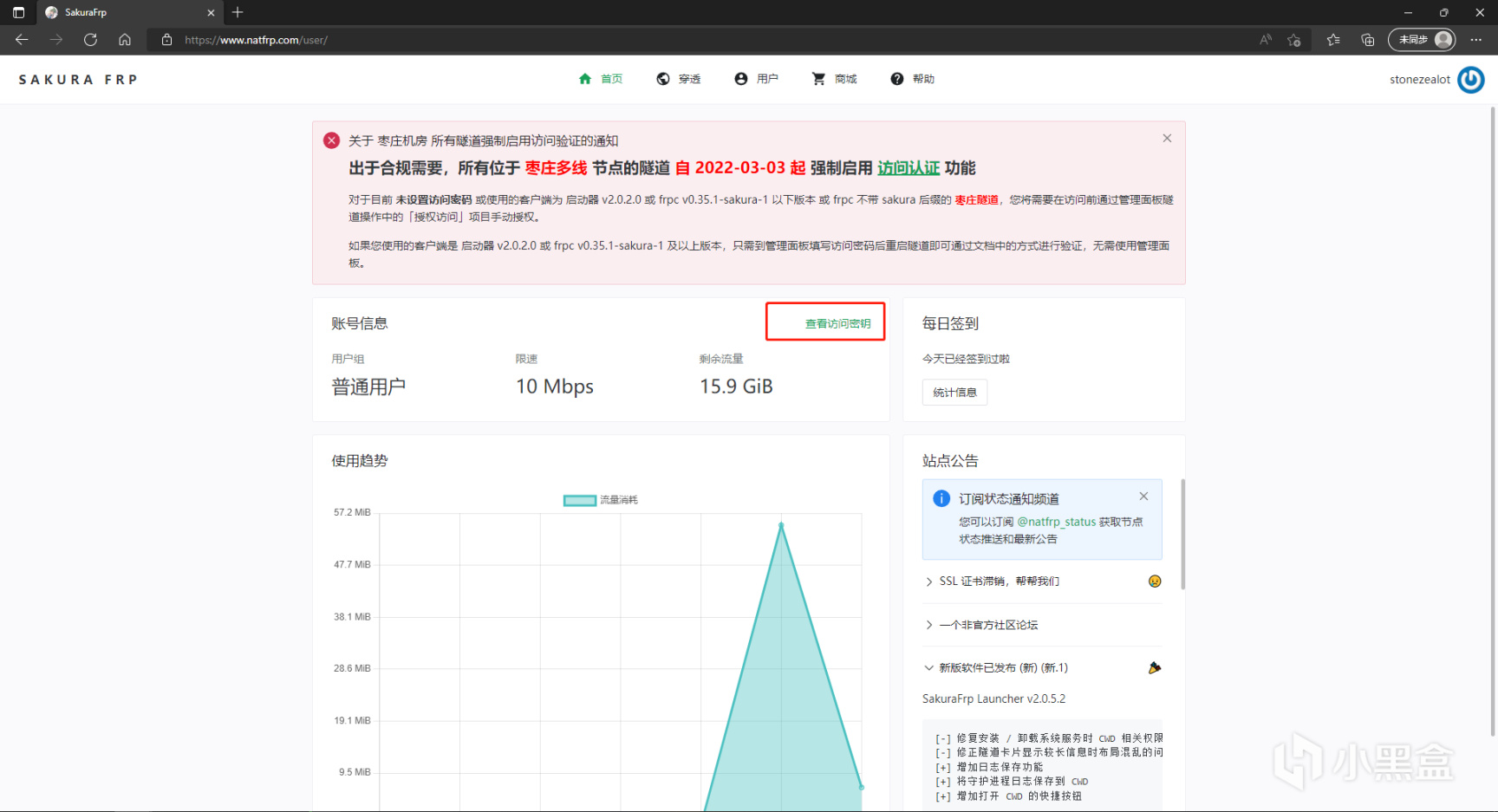Viewport: 1498px width, 812px height.
Task: Click the announcements panel scrollbar
Action: tap(1182, 533)
